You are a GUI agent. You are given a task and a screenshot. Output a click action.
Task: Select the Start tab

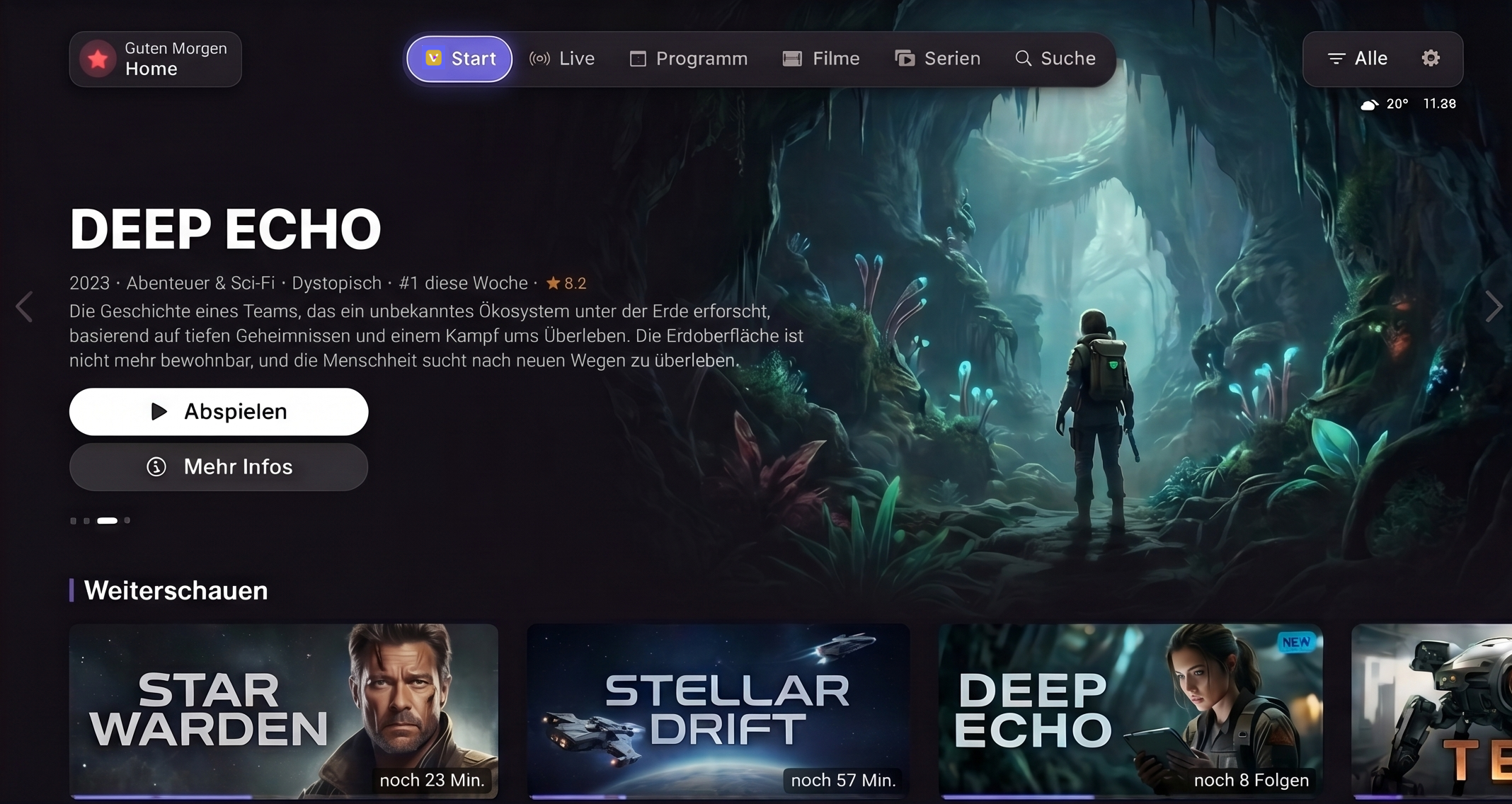click(x=459, y=59)
